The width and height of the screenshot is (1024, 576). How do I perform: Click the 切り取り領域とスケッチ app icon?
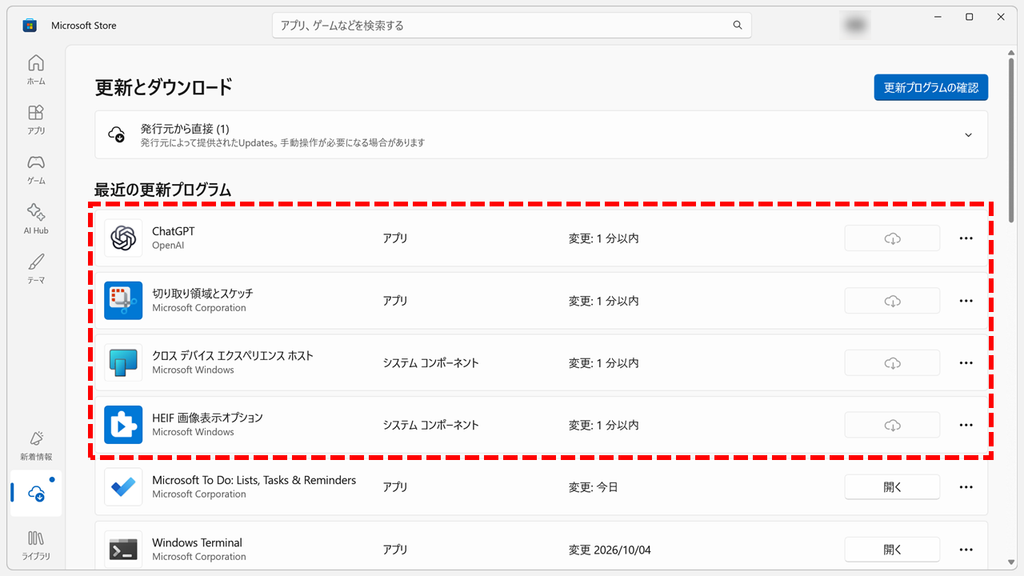pos(123,300)
